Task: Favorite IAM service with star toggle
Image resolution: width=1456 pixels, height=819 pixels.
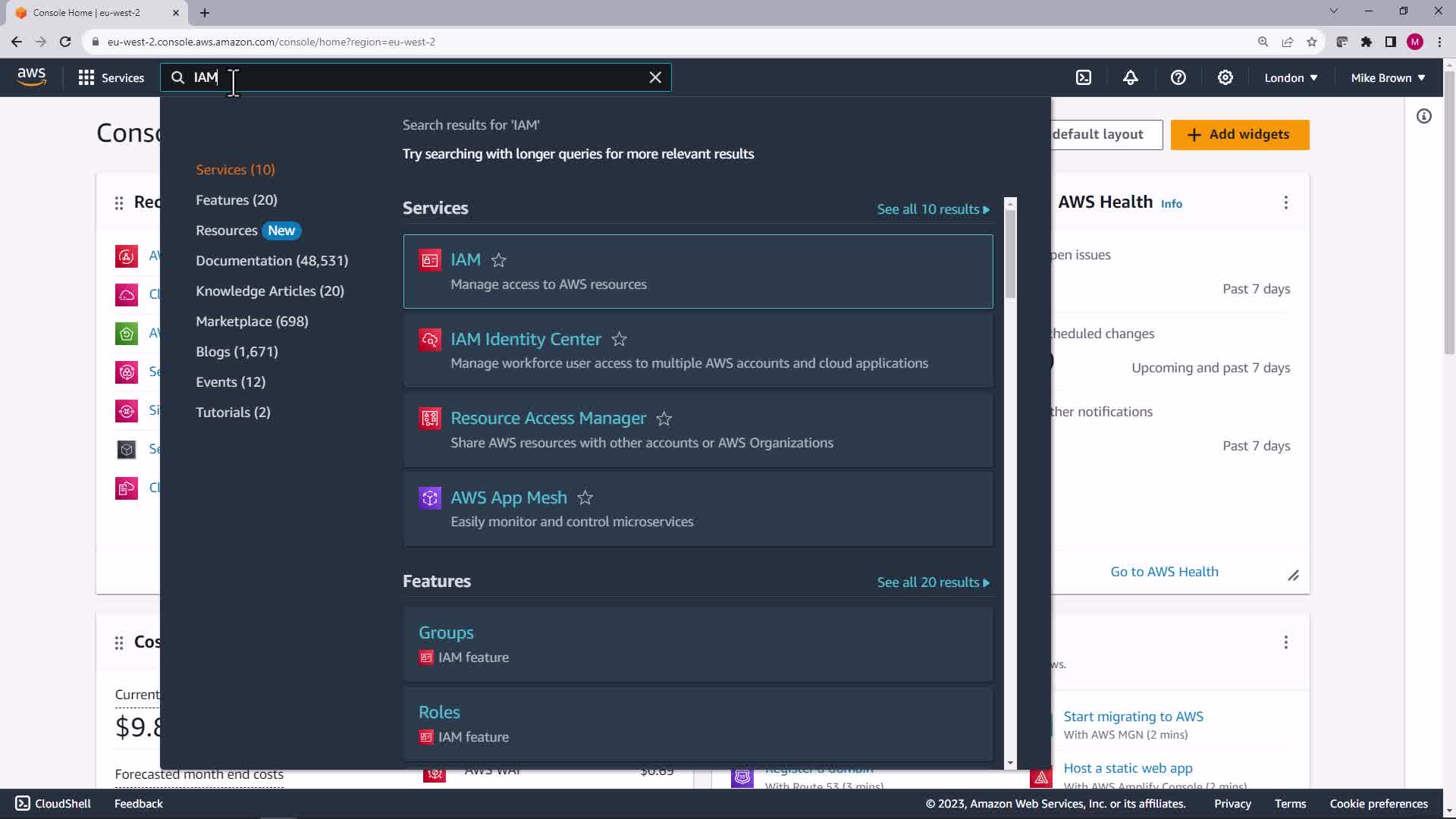Action: pos(498,260)
